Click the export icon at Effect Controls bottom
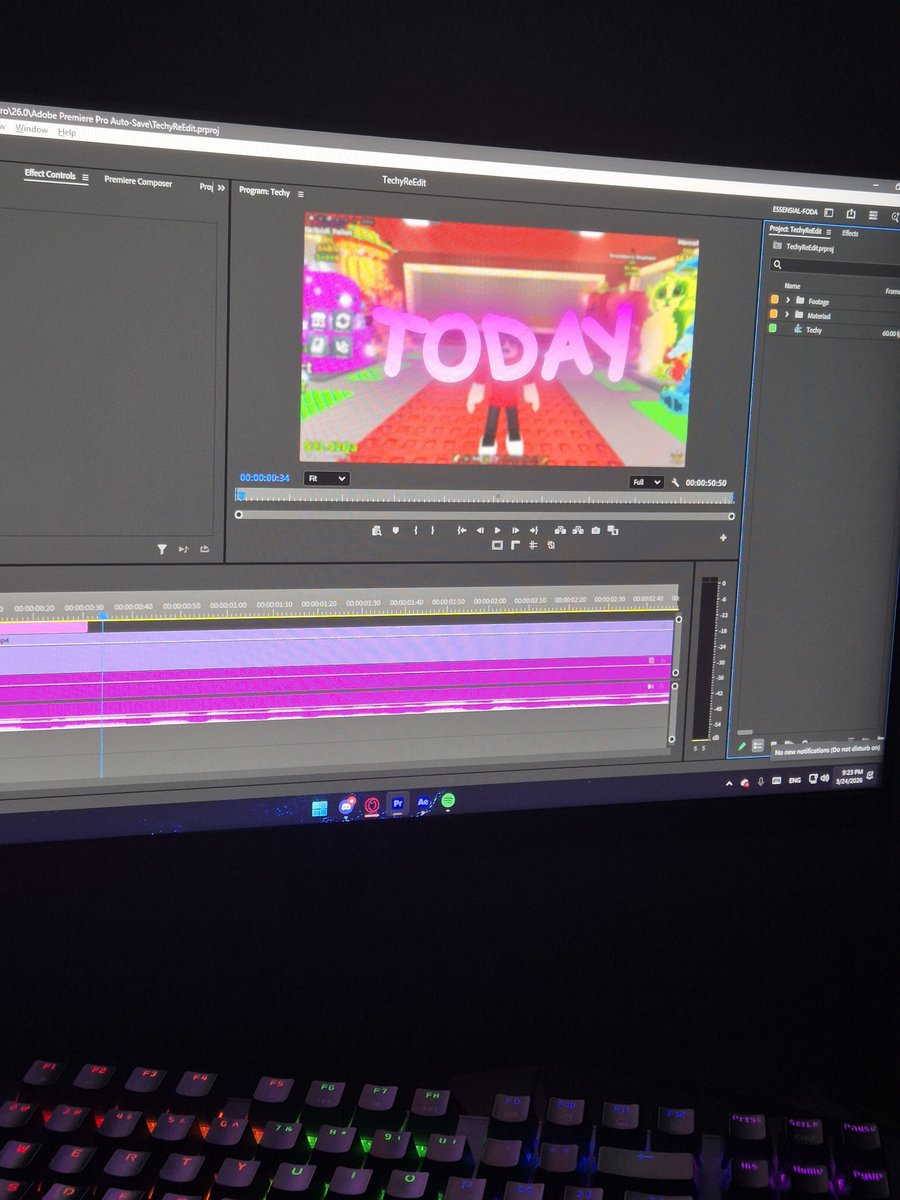Image resolution: width=900 pixels, height=1200 pixels. tap(205, 549)
